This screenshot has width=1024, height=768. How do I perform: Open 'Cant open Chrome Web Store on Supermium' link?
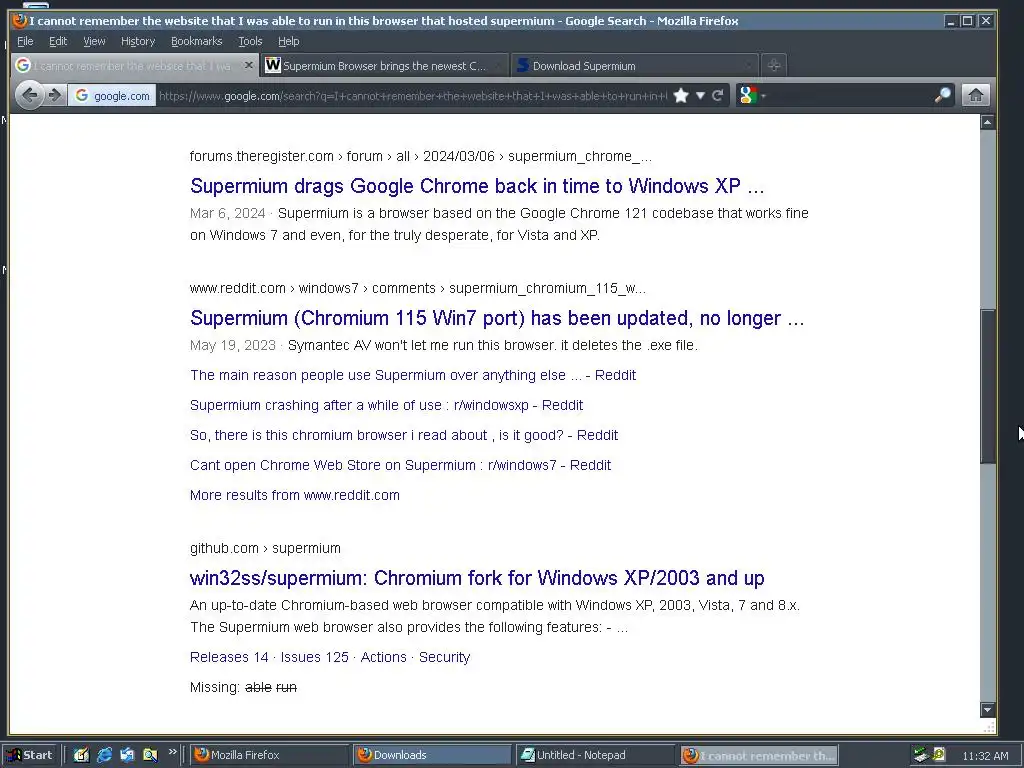[400, 465]
